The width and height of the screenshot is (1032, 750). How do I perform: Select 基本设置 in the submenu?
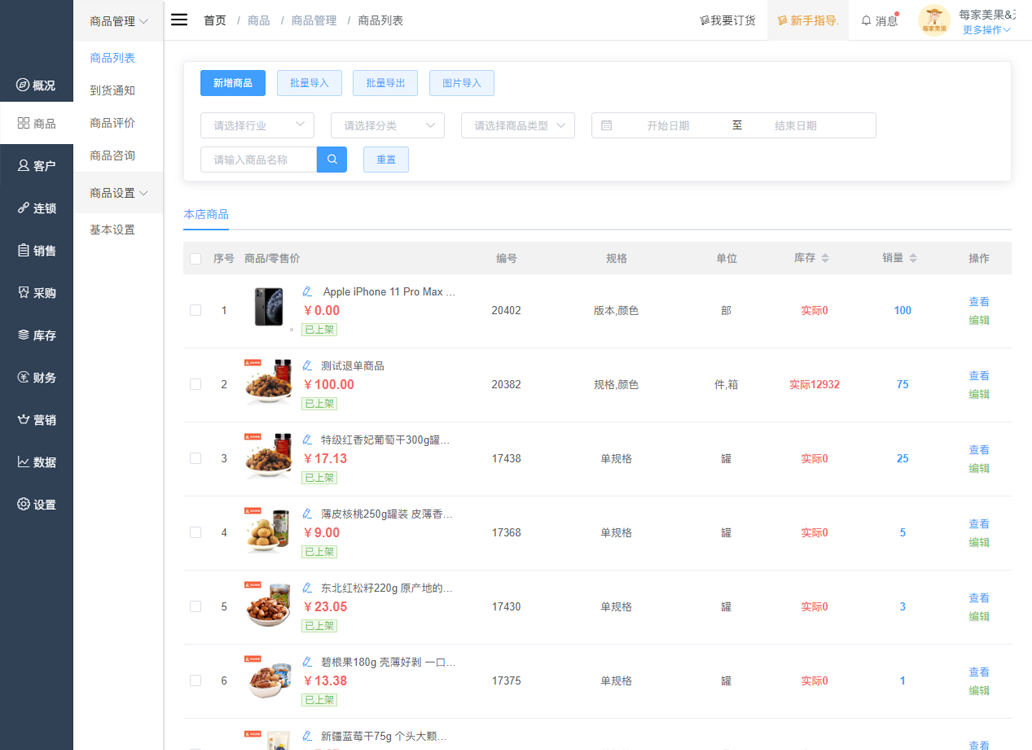tap(113, 230)
